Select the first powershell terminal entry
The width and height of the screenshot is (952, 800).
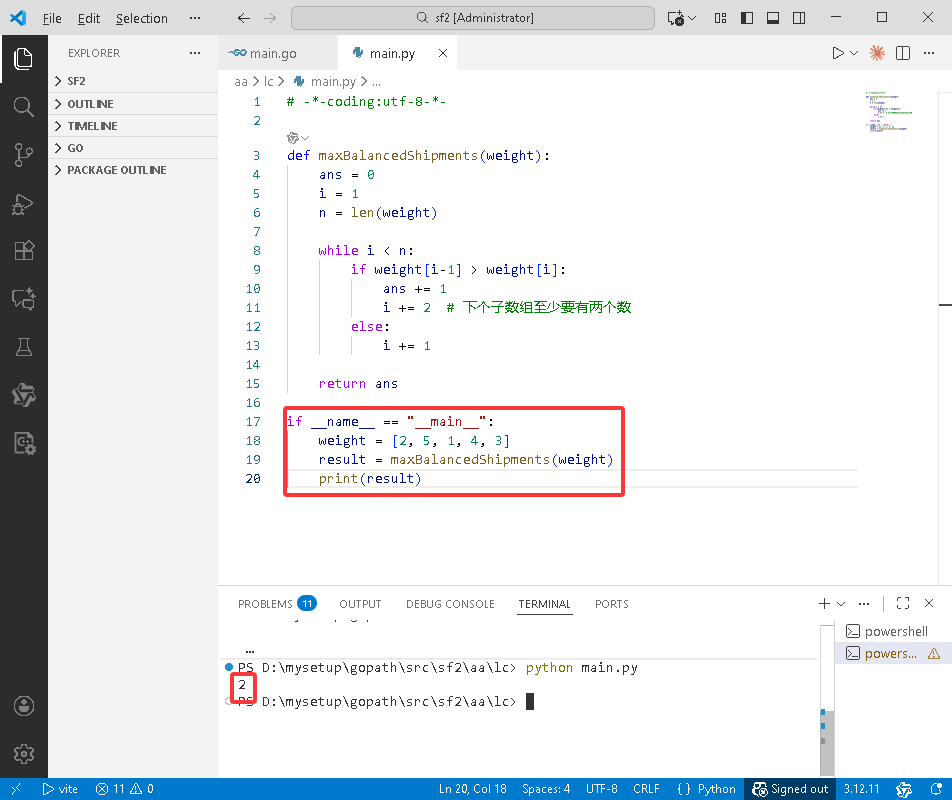[891, 631]
